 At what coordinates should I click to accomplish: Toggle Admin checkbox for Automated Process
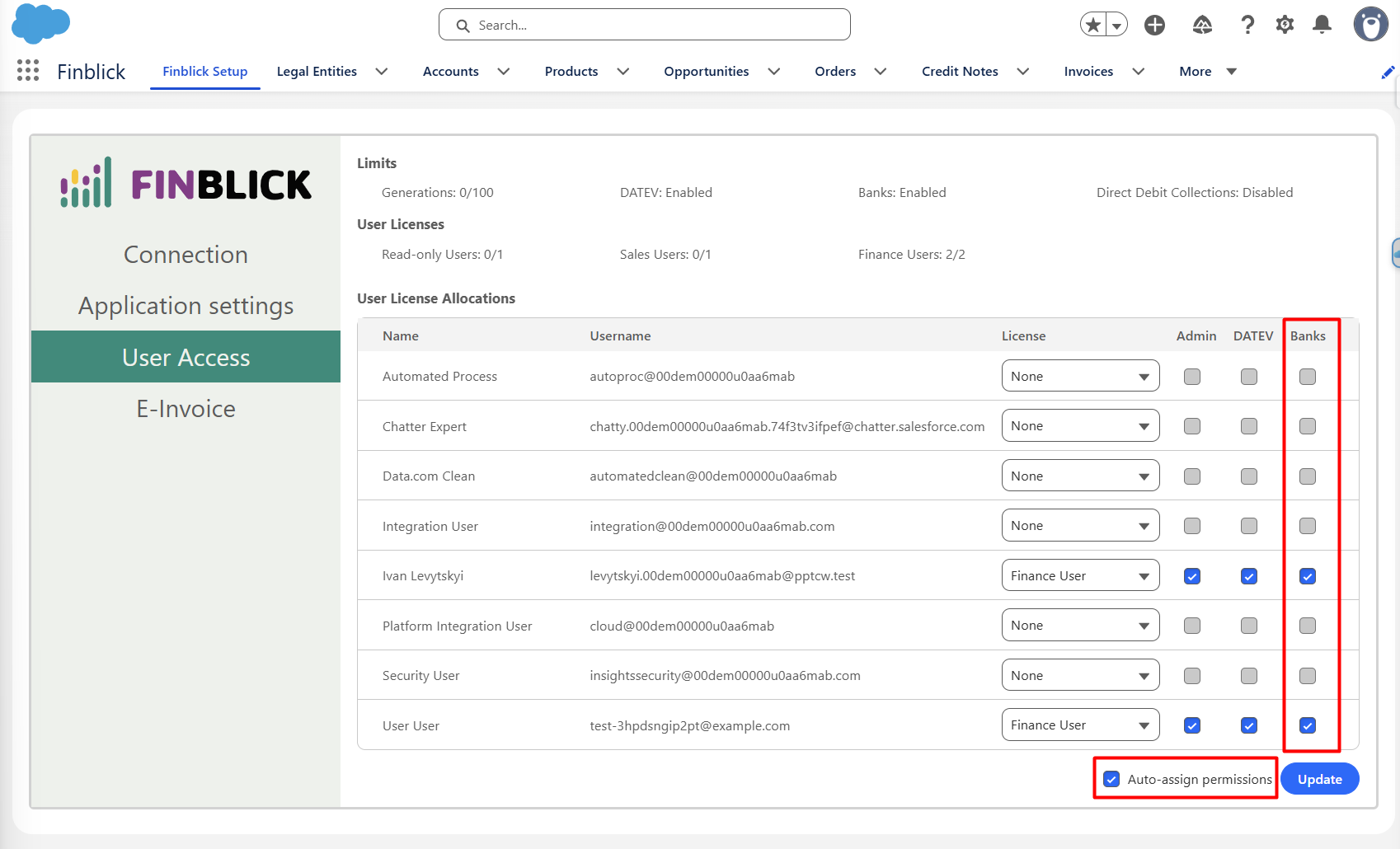(1192, 377)
